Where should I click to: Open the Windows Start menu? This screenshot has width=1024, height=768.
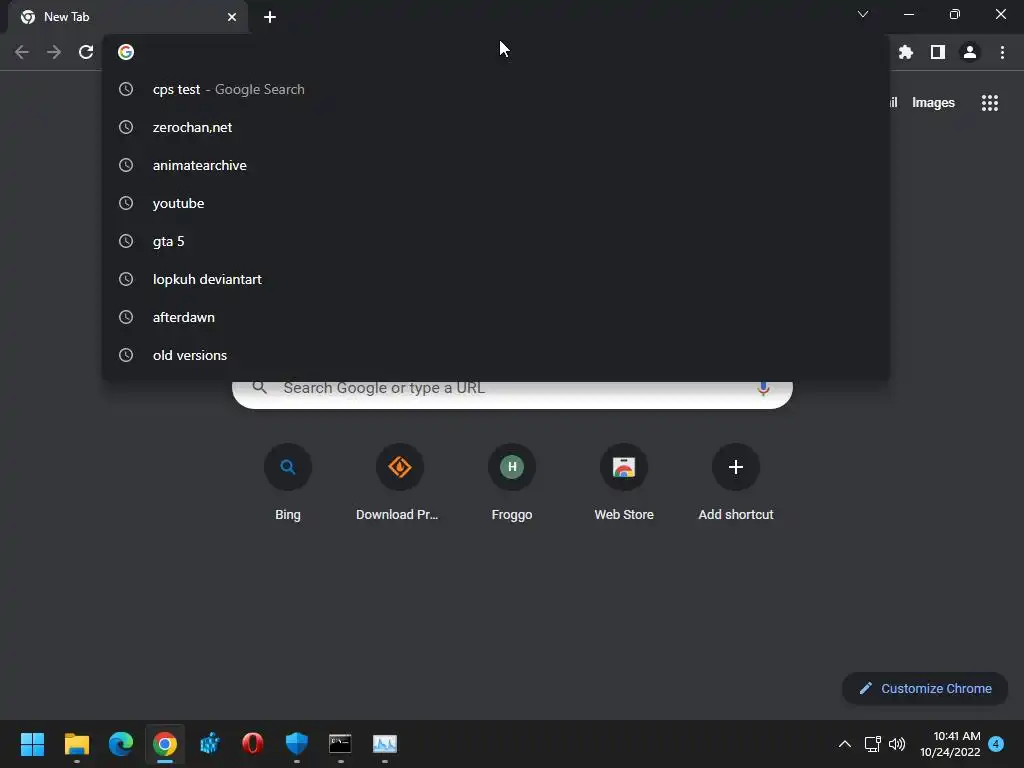tap(32, 744)
